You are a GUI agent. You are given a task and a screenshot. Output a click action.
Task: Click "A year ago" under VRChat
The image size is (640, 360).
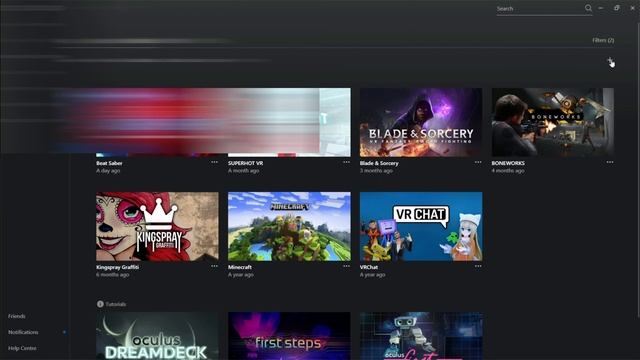(373, 275)
